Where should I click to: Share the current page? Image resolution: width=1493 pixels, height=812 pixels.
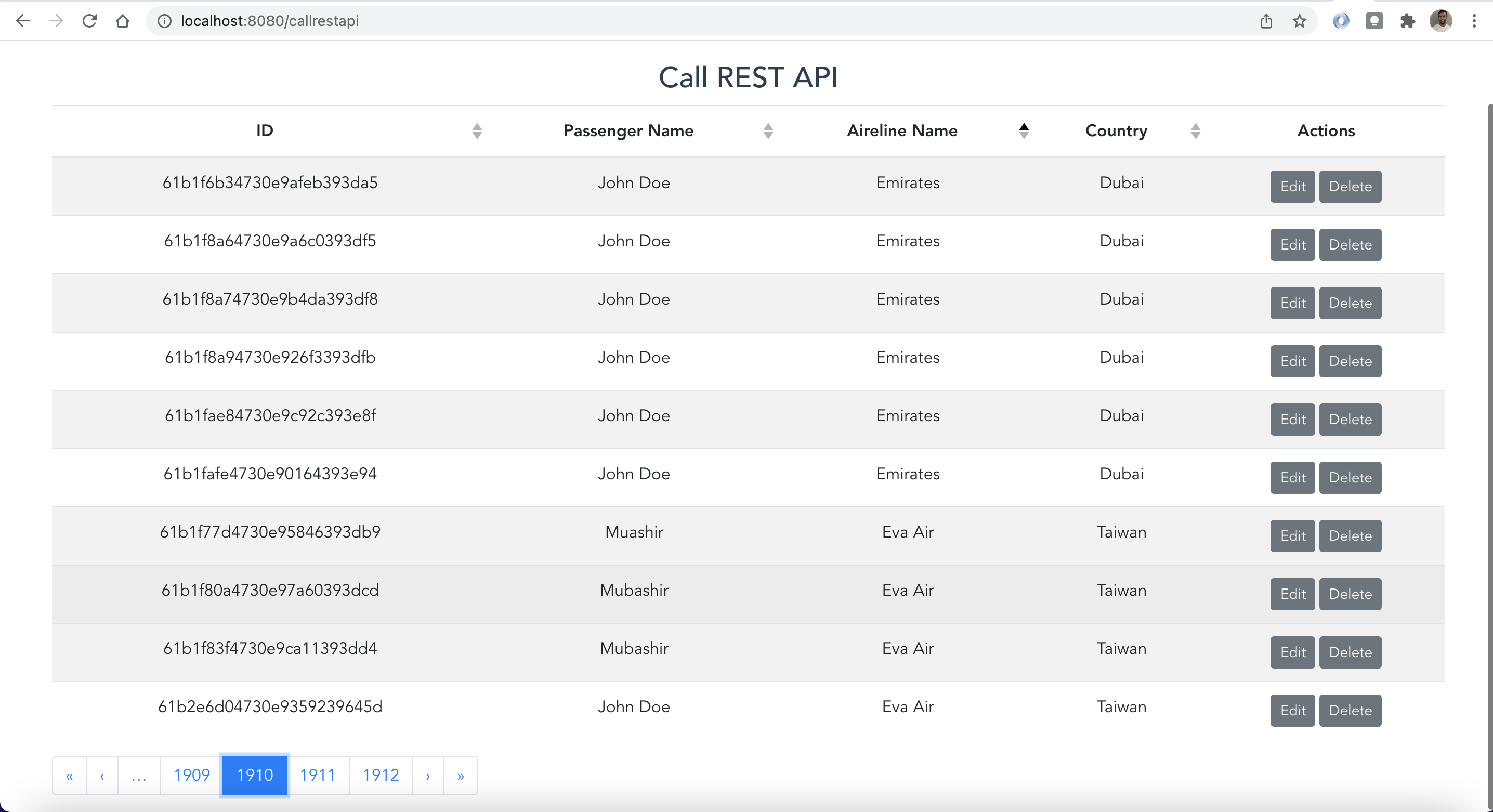point(1266,21)
